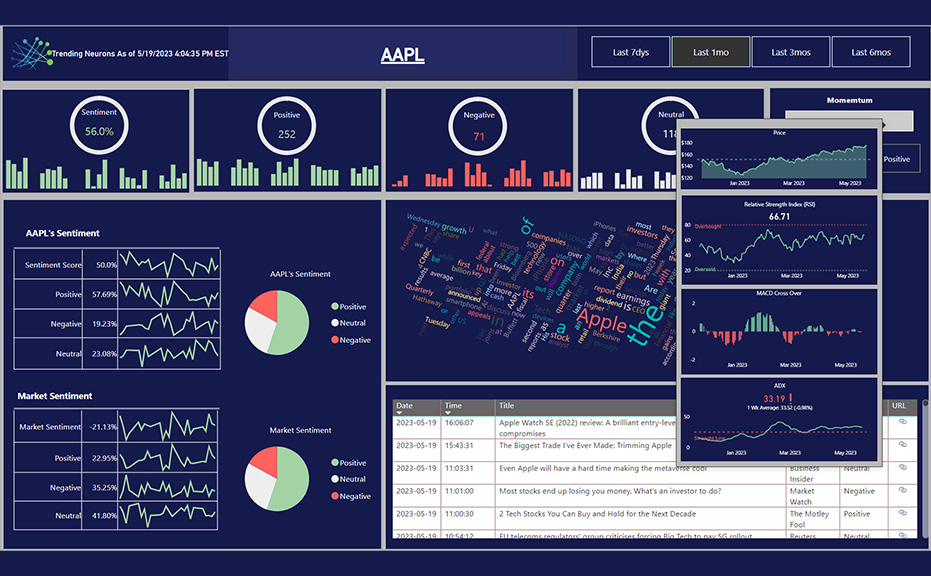Click the Trending Neurons logo
The image size is (931, 576).
click(29, 53)
